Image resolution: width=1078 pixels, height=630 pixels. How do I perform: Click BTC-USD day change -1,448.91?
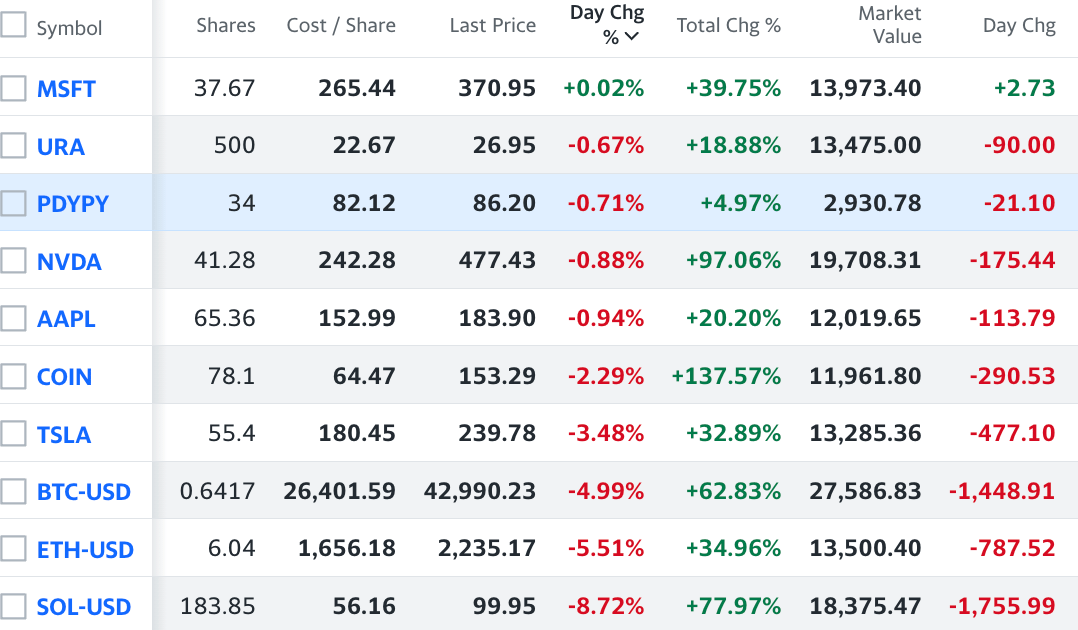pos(1002,491)
